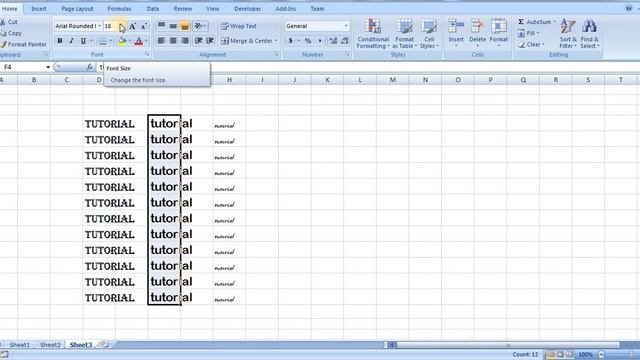
Task: Click the Copy button in Clipboard
Action: [x=11, y=33]
